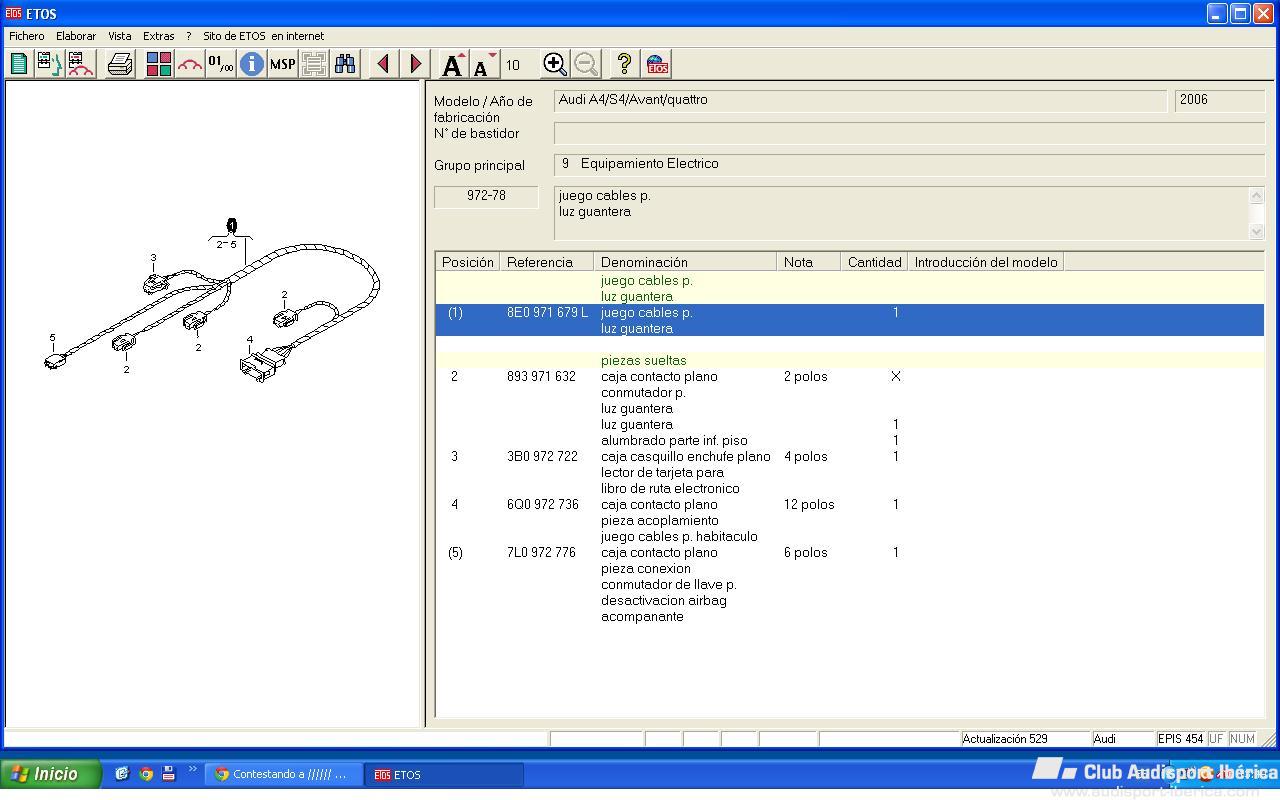Click the MSP toolbar button
The height and width of the screenshot is (800, 1280).
(282, 64)
